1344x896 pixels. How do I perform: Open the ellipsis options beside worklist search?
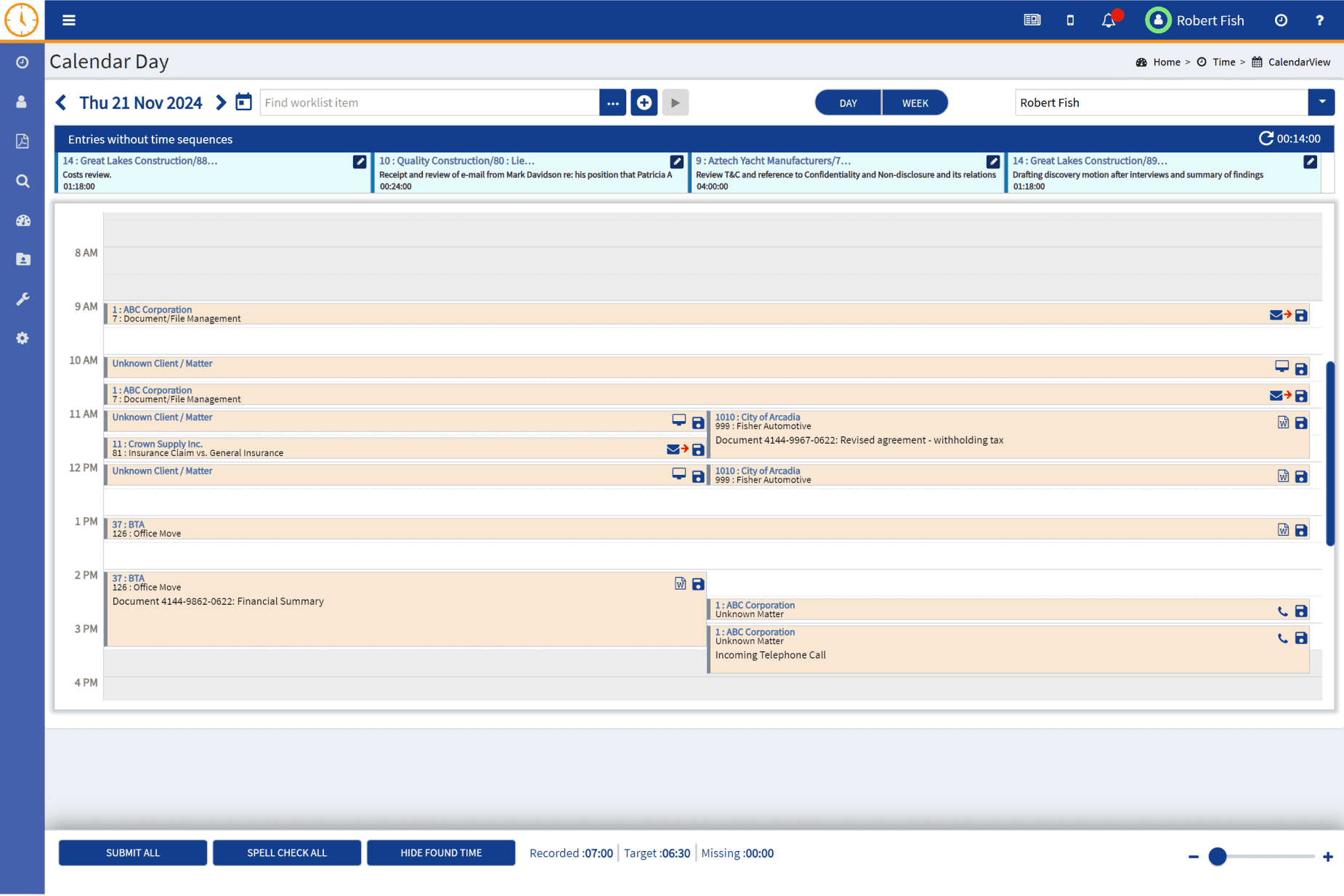[x=613, y=102]
